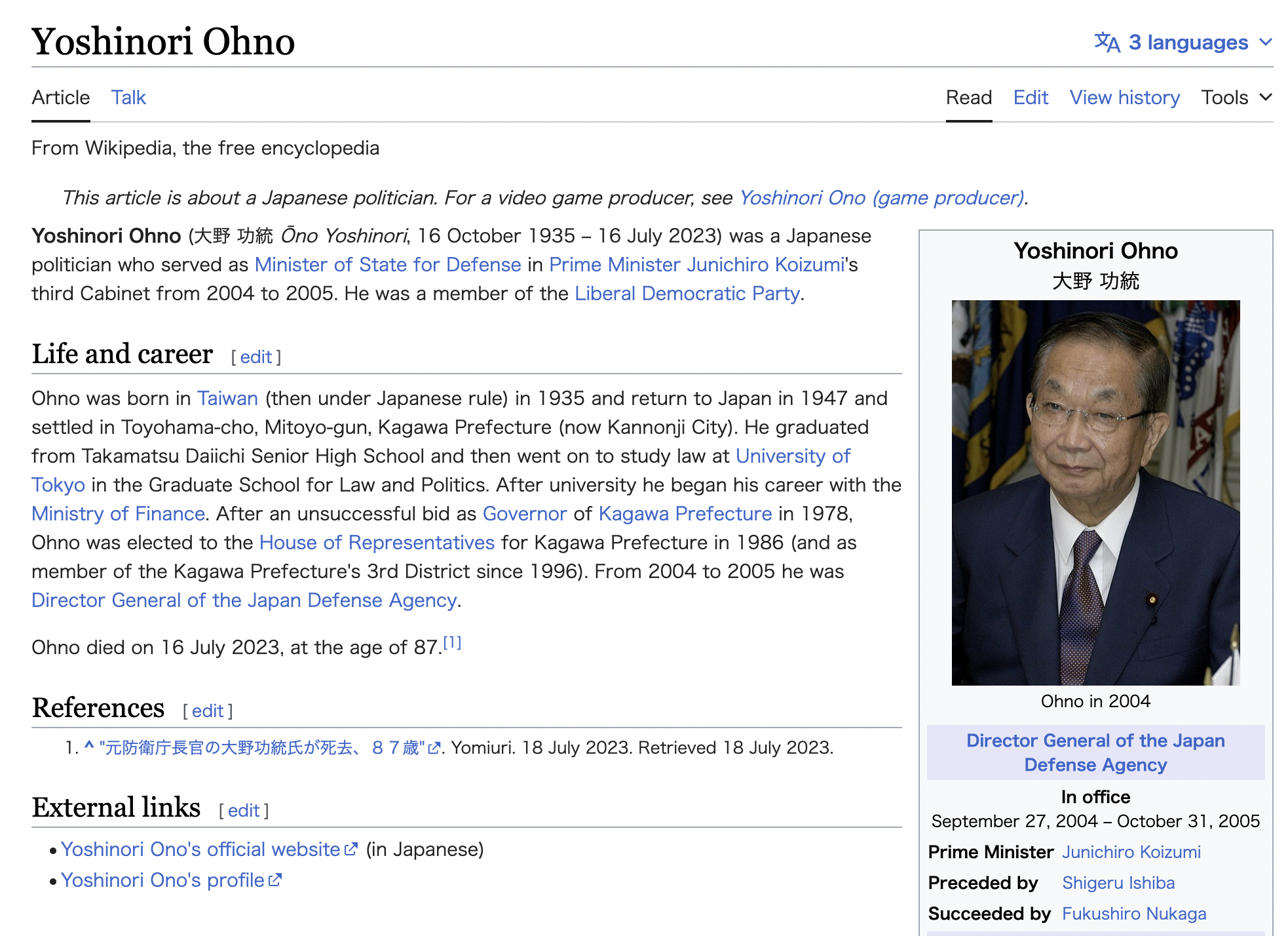Jump to citation footnote [1]

[x=452, y=642]
